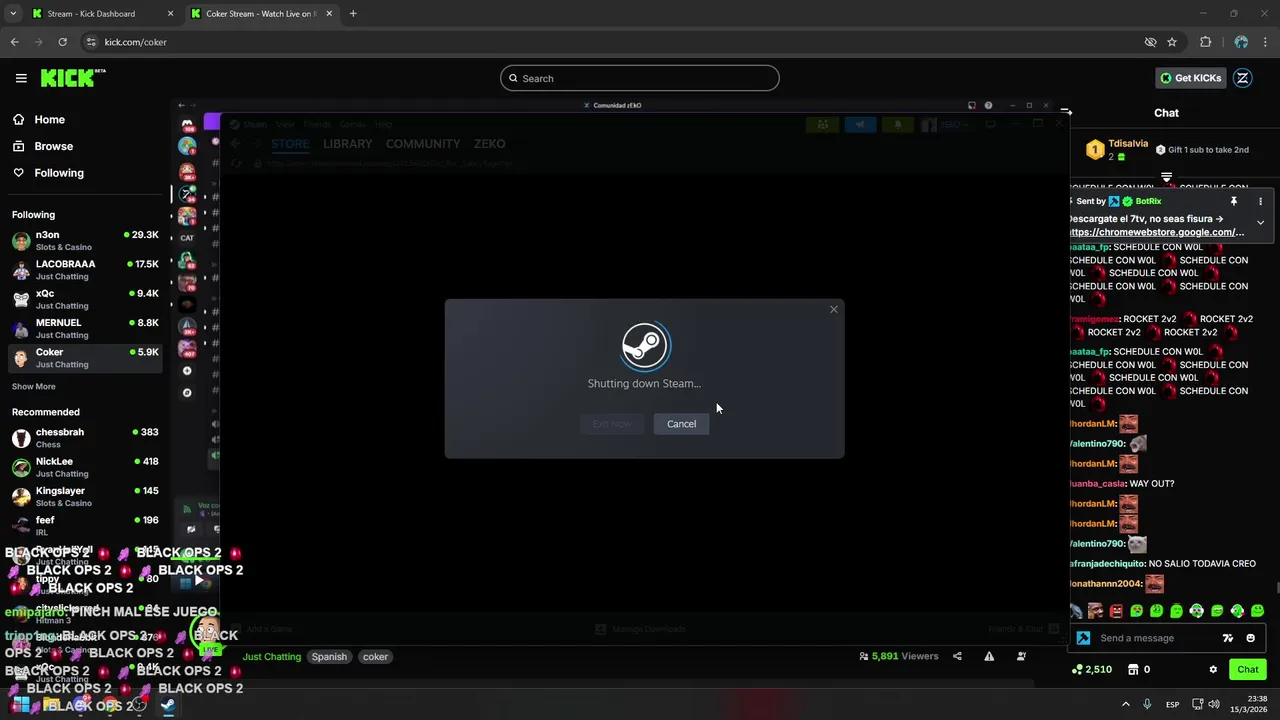The image size is (1280, 720).
Task: Bookmark this page with star icon
Action: (x=1172, y=42)
